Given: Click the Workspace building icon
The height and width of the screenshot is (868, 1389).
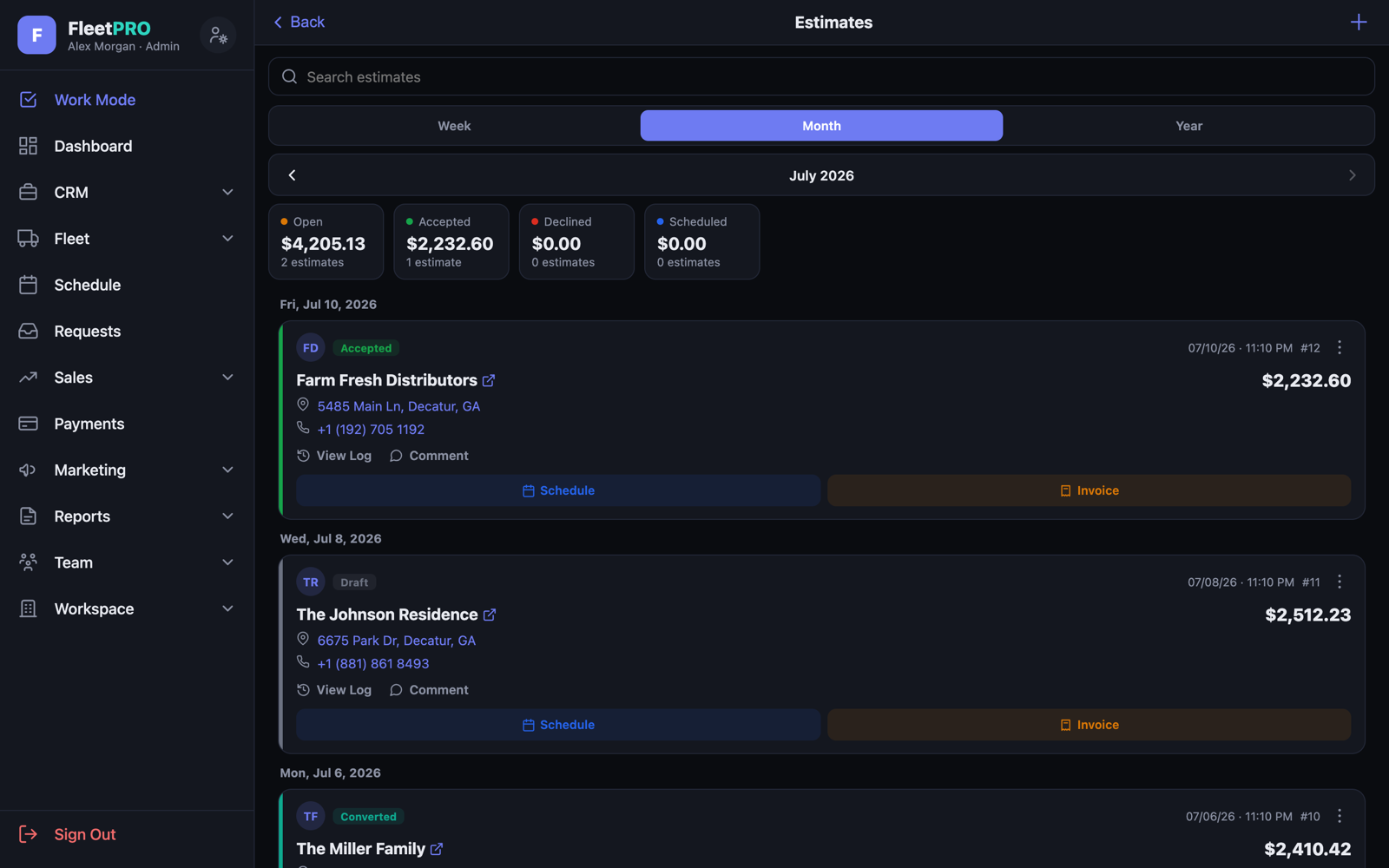Looking at the screenshot, I should [28, 608].
